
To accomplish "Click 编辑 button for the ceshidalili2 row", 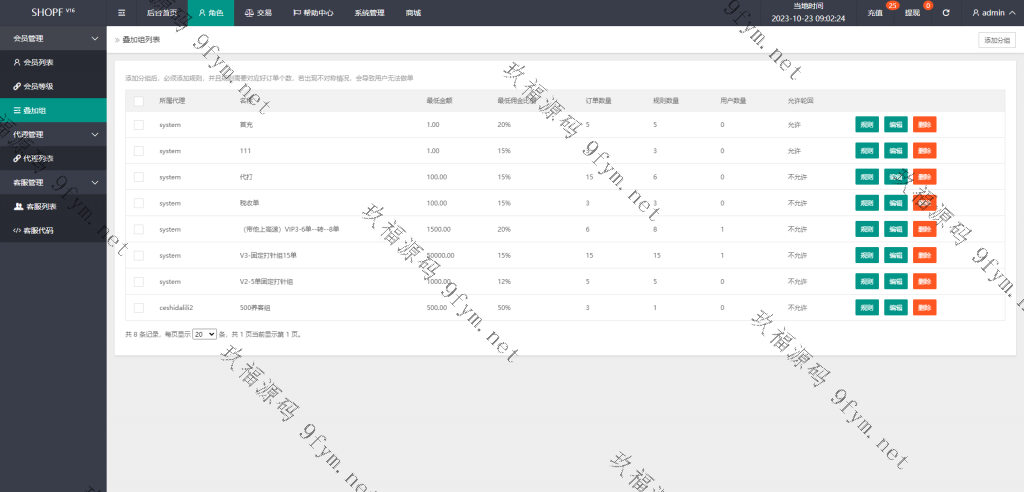I will (896, 308).
